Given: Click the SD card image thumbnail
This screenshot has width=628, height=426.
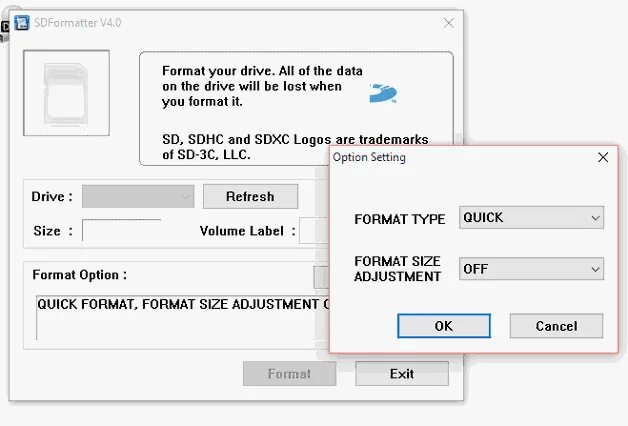Looking at the screenshot, I should pyautogui.click(x=66, y=93).
